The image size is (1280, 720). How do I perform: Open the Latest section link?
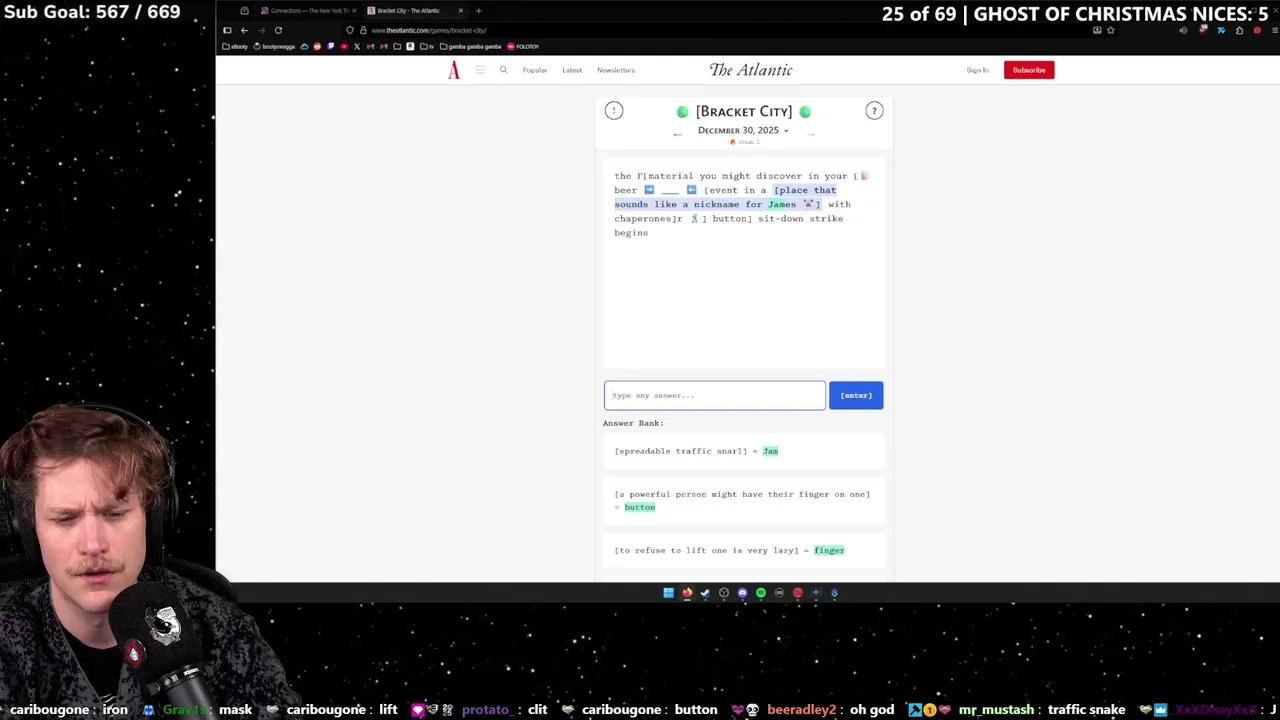click(x=572, y=70)
